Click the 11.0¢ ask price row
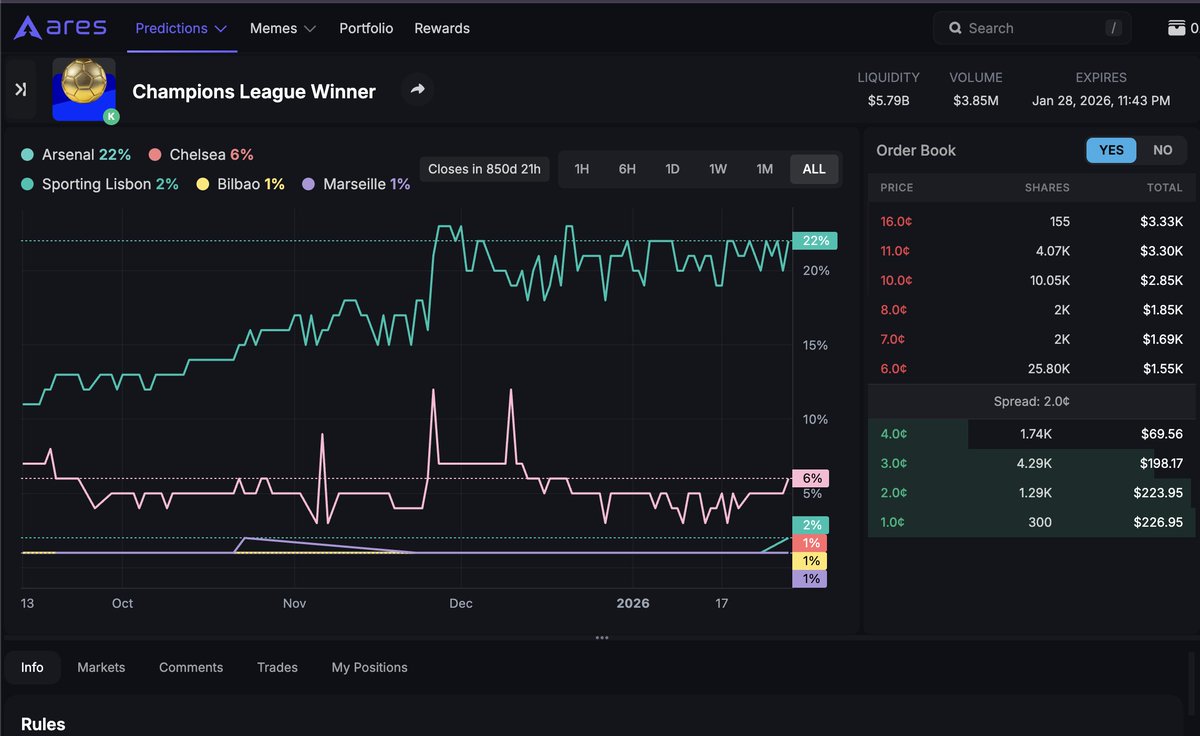Viewport: 1200px width, 736px height. (1031, 251)
